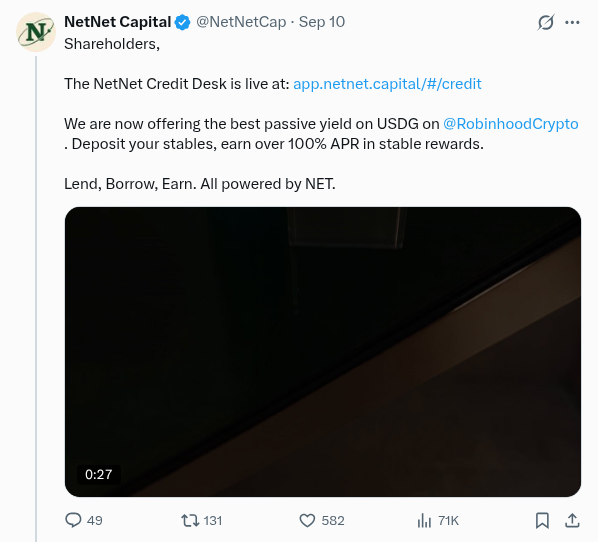Click the 582 likes count

333,521
